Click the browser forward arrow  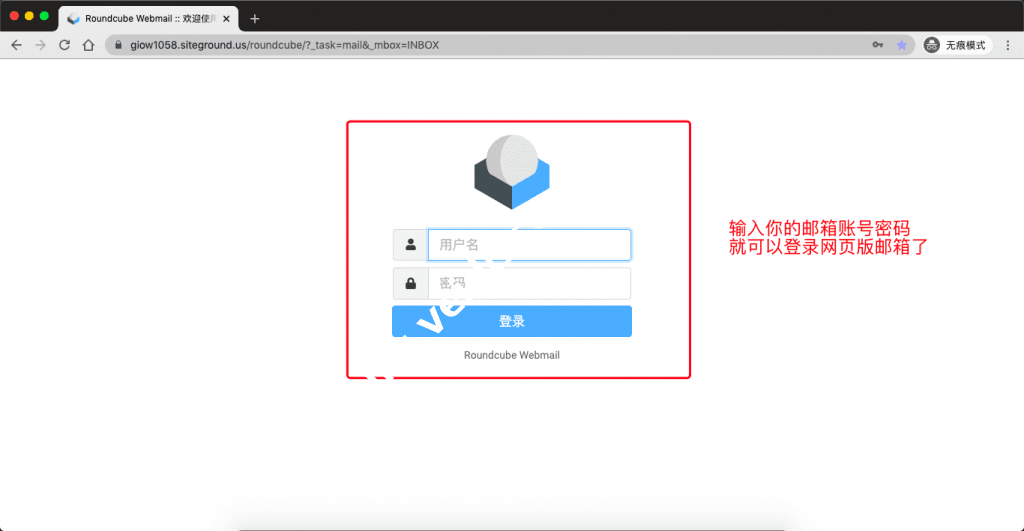pyautogui.click(x=40, y=45)
